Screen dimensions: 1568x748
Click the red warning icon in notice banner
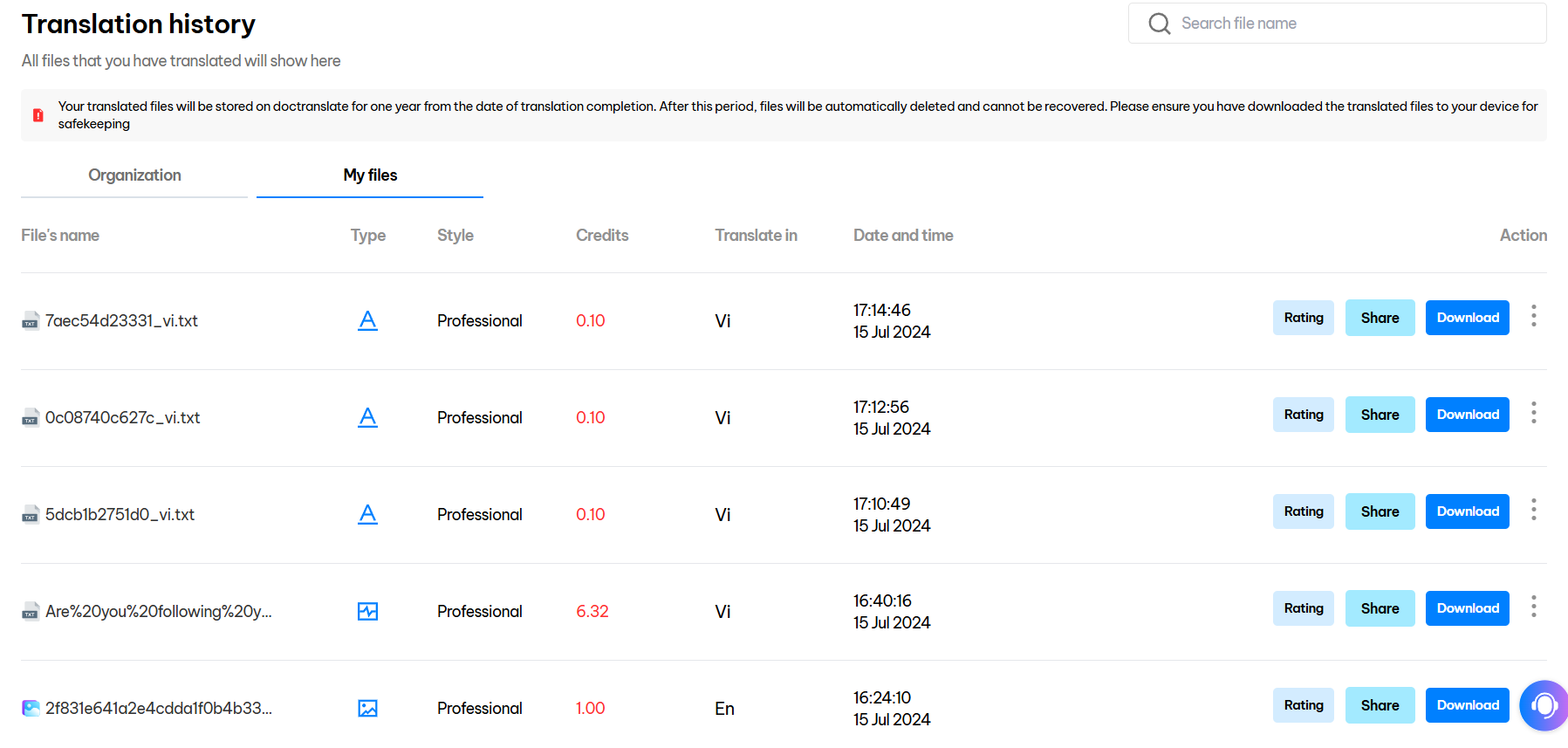38,115
